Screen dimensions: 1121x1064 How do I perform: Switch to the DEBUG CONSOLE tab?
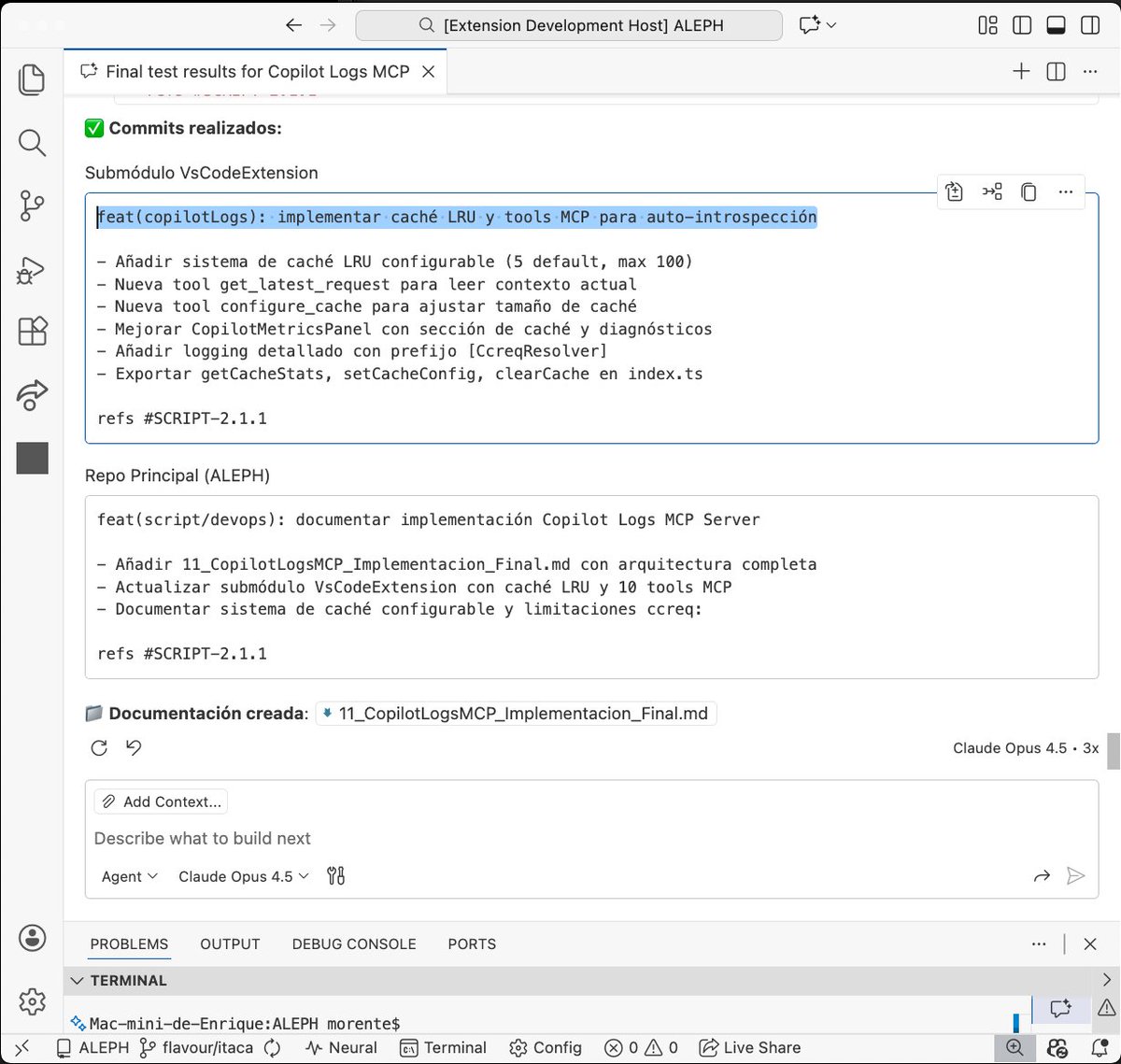pyautogui.click(x=354, y=944)
